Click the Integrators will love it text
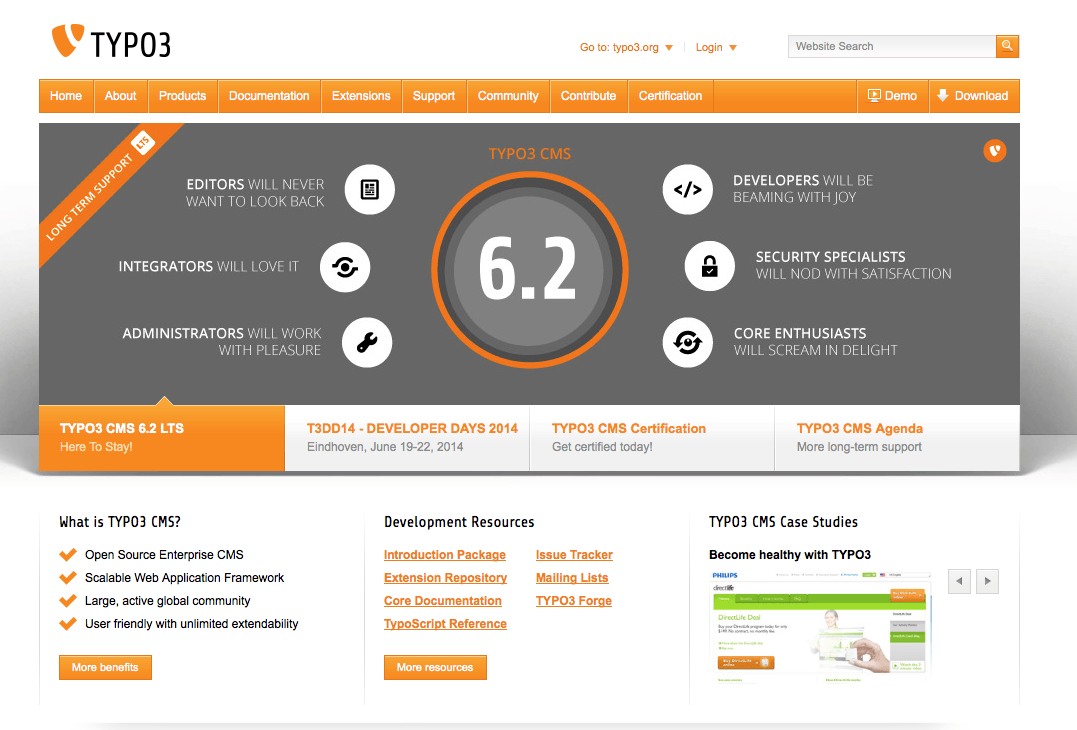The height and width of the screenshot is (730, 1077). click(208, 266)
